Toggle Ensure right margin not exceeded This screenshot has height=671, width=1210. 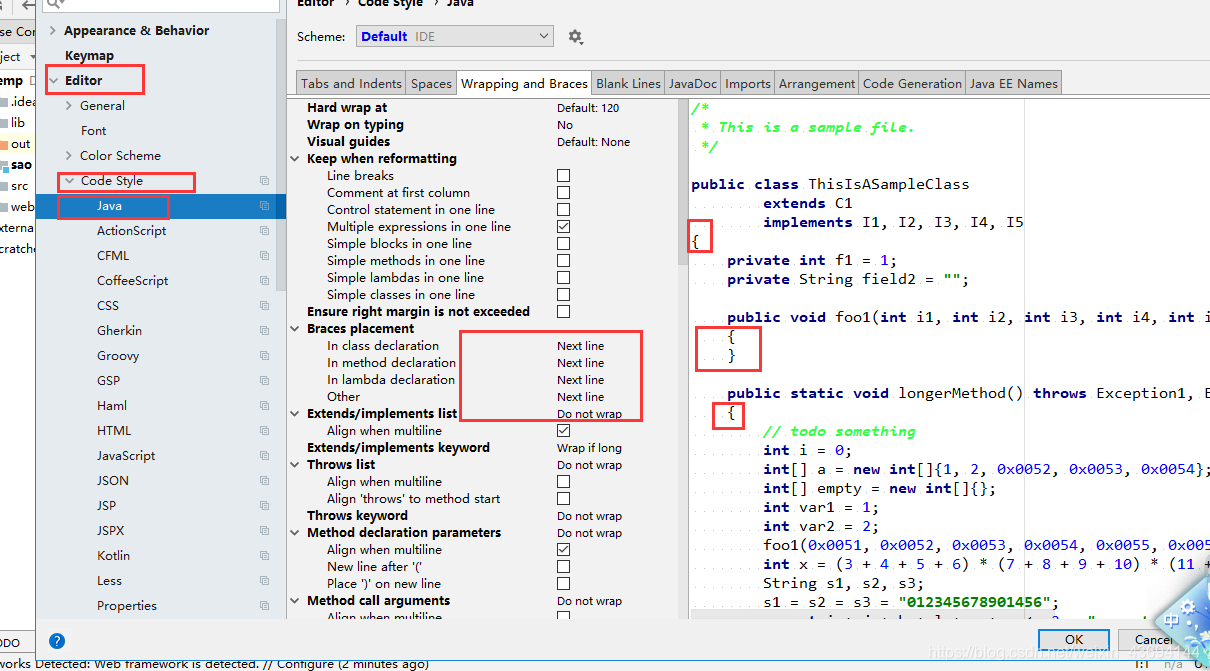click(x=563, y=312)
